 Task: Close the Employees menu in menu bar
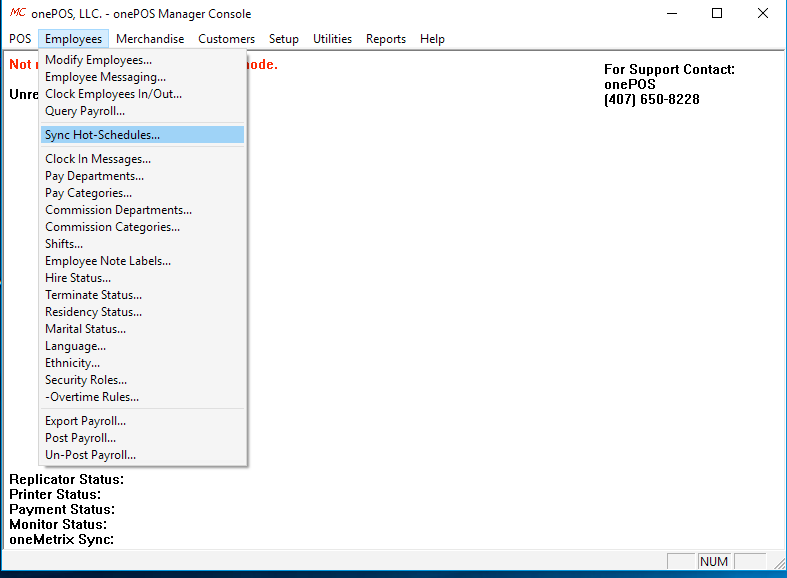[x=73, y=39]
